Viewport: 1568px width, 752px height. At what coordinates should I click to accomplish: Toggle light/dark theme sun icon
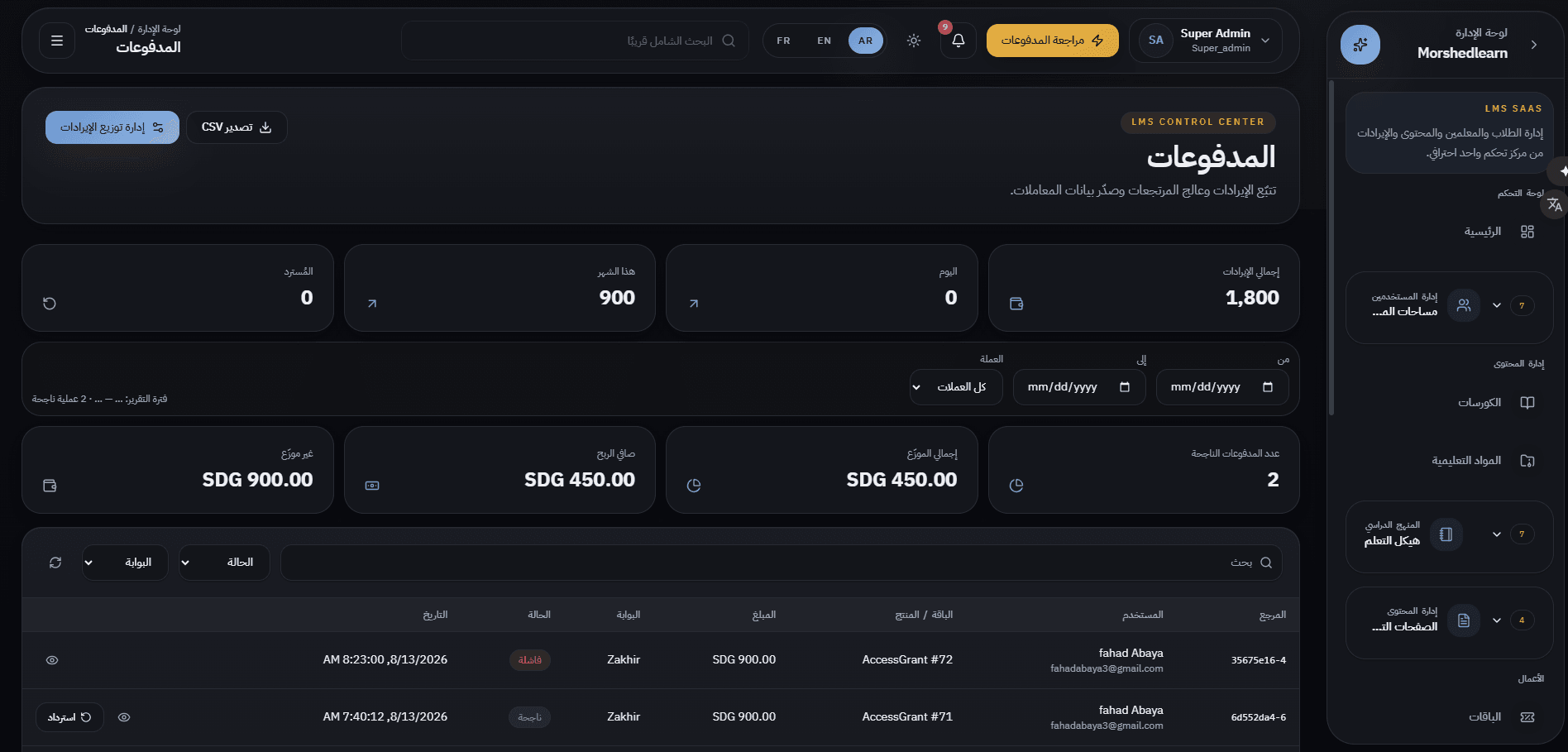tap(914, 41)
